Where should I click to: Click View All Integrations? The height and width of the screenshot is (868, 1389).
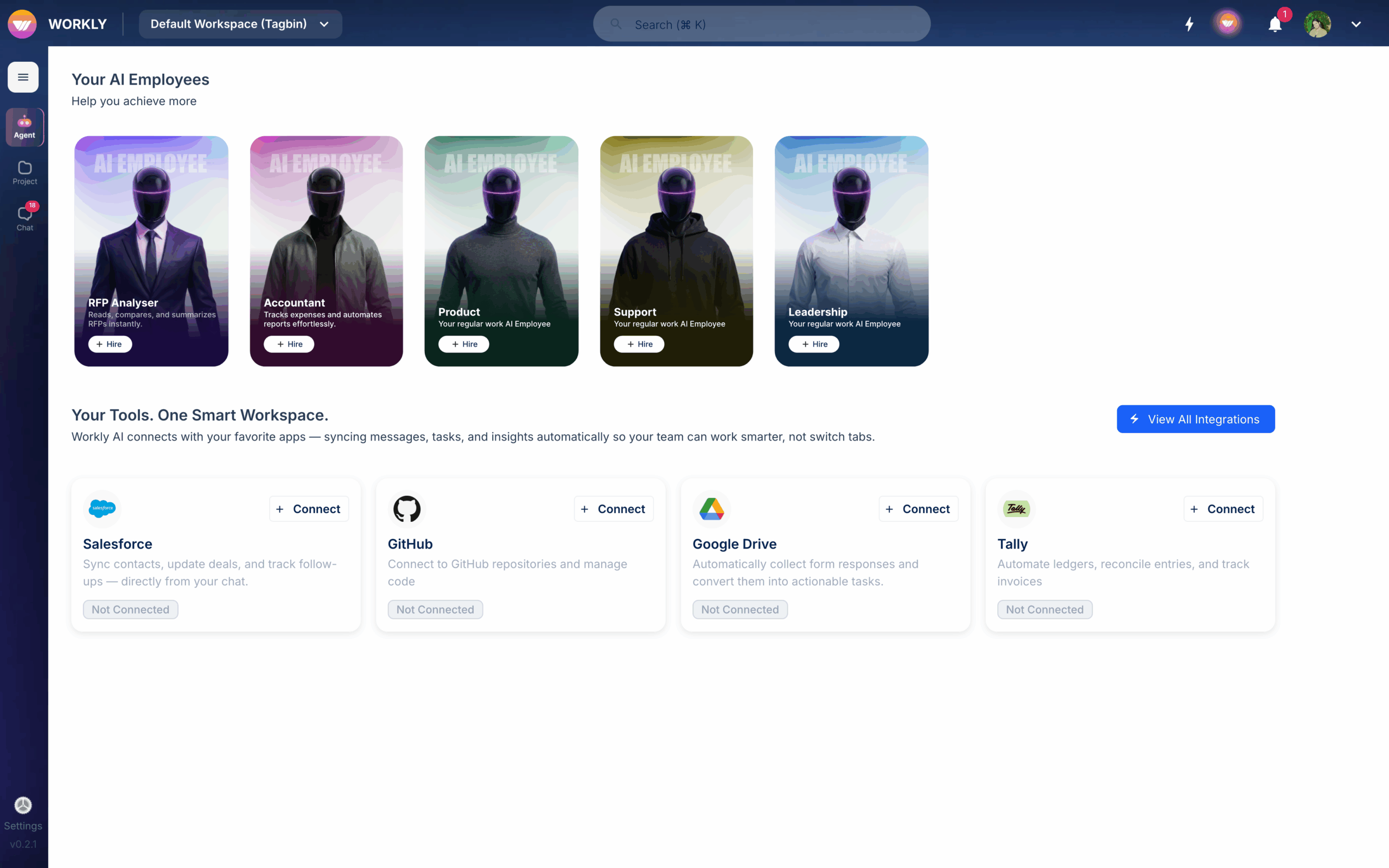tap(1196, 418)
